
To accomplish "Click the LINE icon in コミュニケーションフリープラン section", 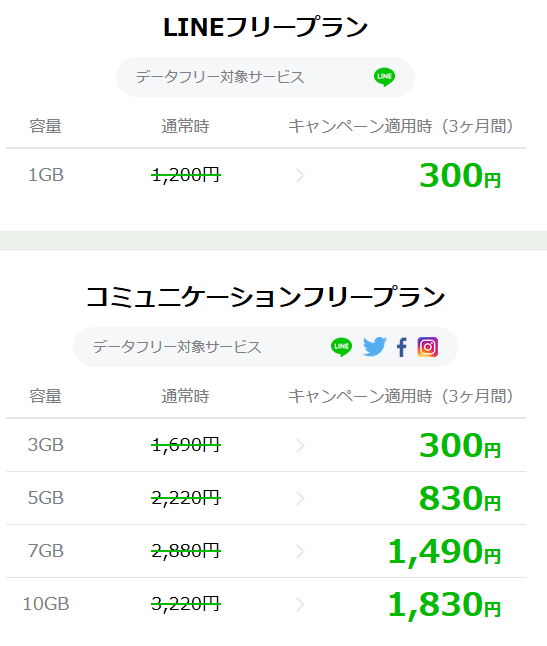I will tap(341, 347).
